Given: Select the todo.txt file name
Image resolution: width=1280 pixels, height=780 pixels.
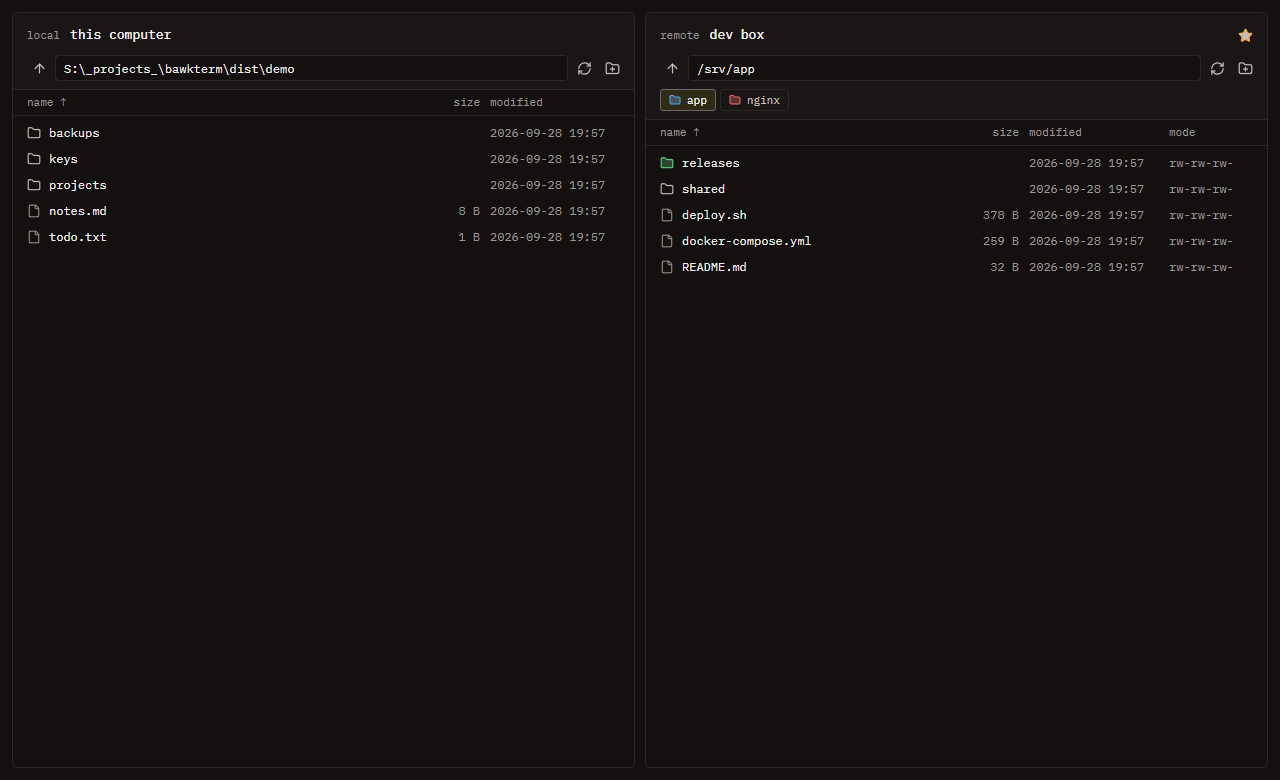Looking at the screenshot, I should (78, 237).
